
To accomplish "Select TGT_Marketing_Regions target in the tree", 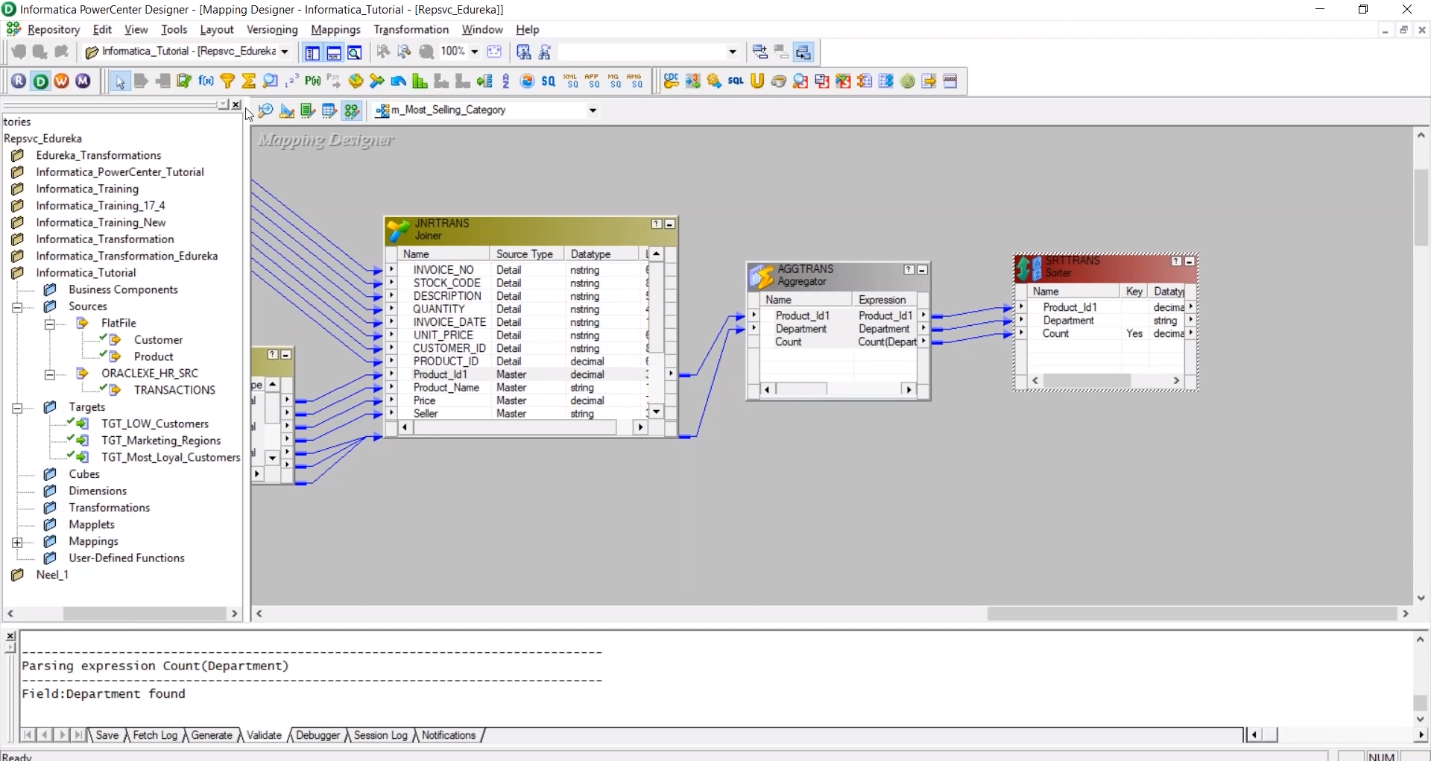I will (x=160, y=441).
